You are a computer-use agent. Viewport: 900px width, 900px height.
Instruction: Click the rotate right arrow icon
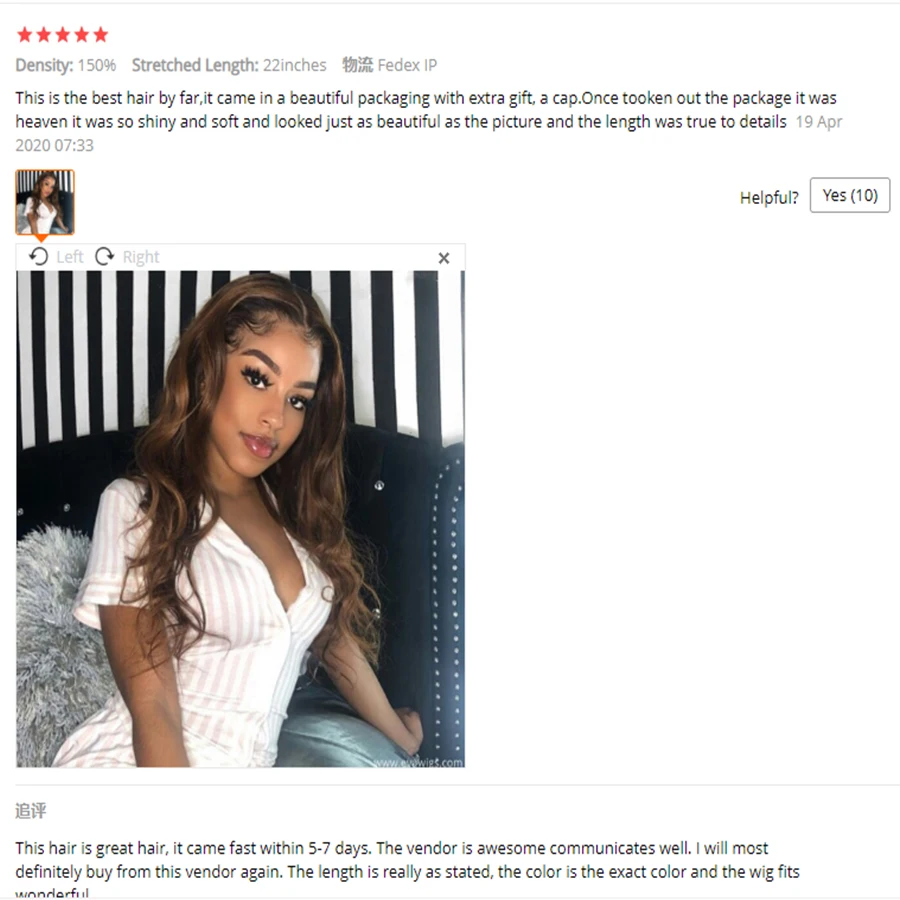click(104, 257)
